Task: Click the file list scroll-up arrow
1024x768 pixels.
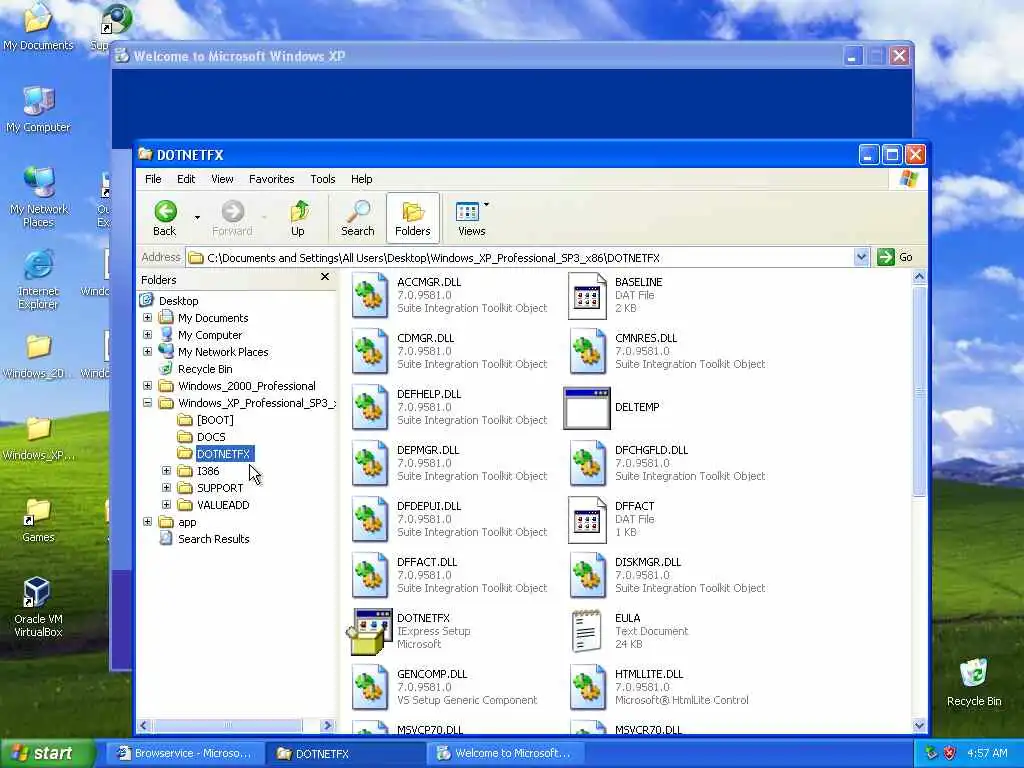Action: 919,277
